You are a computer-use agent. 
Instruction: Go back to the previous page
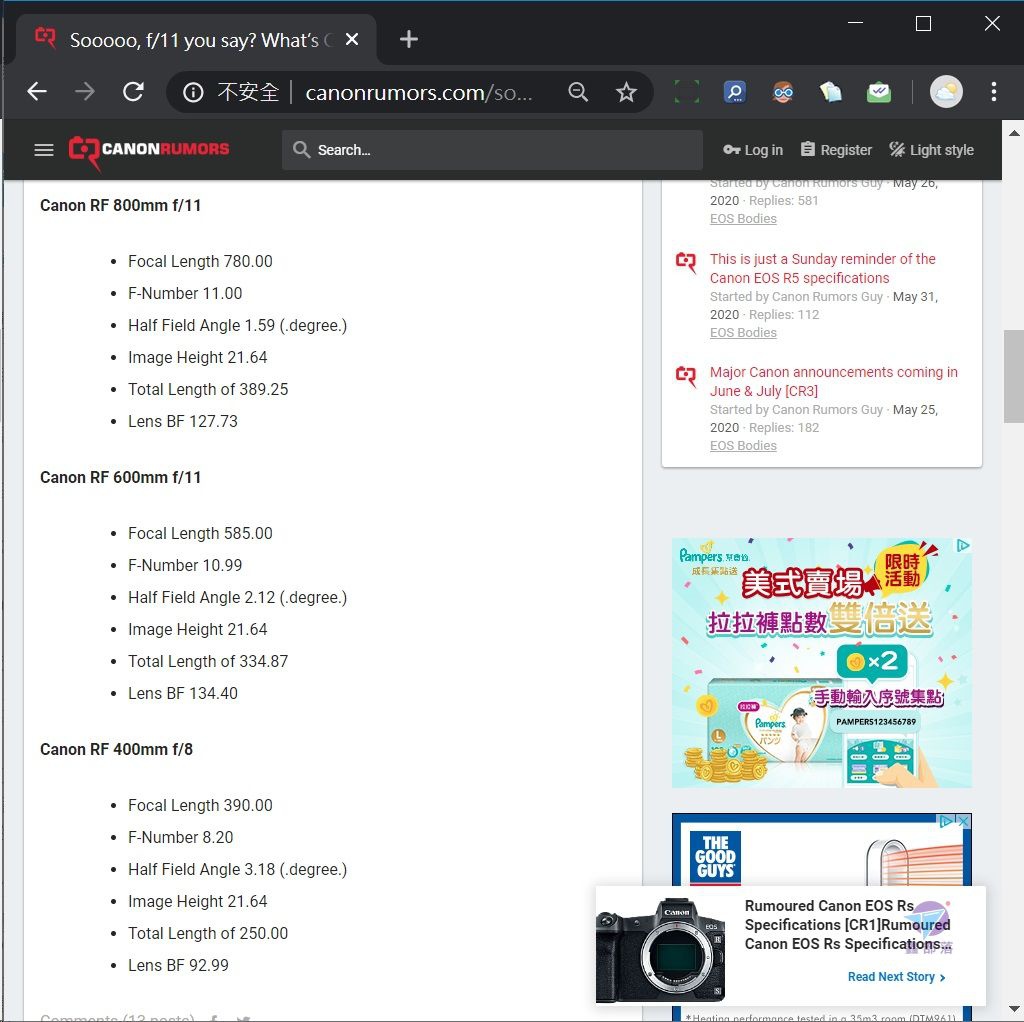click(x=37, y=91)
